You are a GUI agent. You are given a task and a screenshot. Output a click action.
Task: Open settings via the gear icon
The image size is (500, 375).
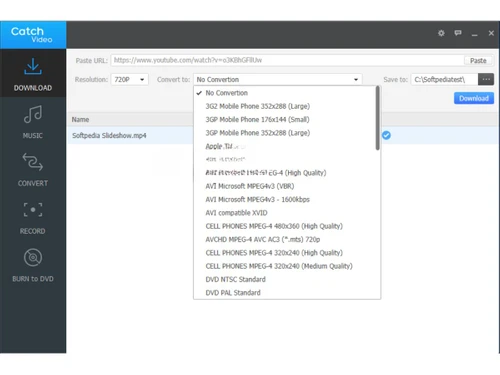(x=441, y=33)
